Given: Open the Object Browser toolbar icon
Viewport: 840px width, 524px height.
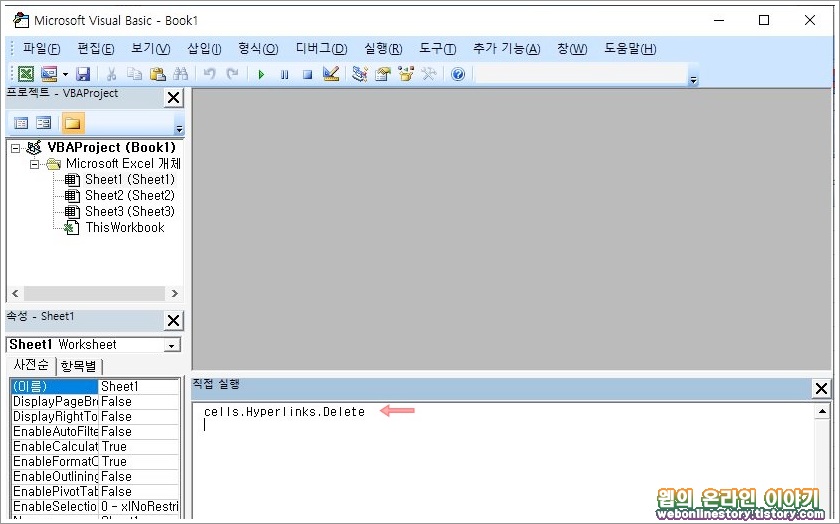Looking at the screenshot, I should [406, 74].
